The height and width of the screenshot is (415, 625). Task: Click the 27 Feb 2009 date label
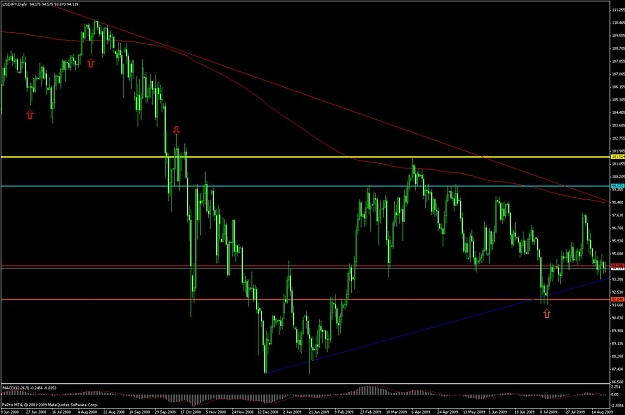371,411
